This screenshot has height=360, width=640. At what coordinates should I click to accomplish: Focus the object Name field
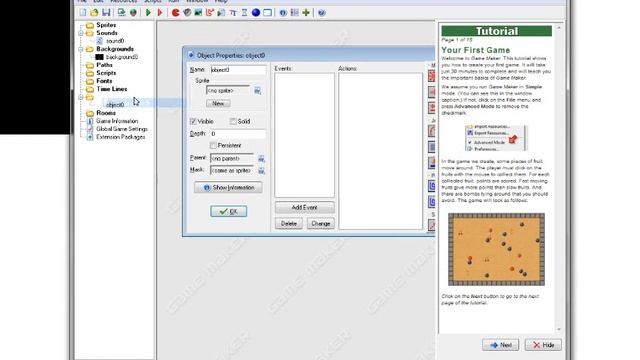coord(238,70)
